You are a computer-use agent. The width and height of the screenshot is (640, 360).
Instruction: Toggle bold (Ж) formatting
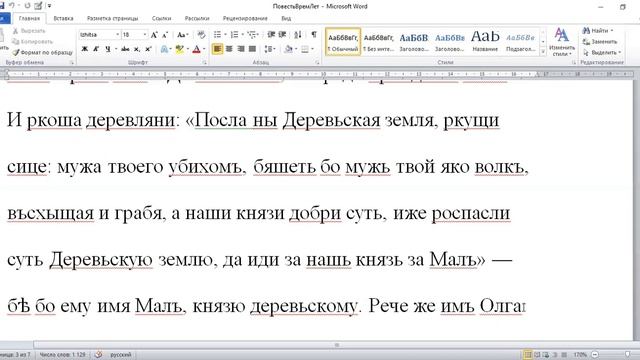tap(84, 49)
